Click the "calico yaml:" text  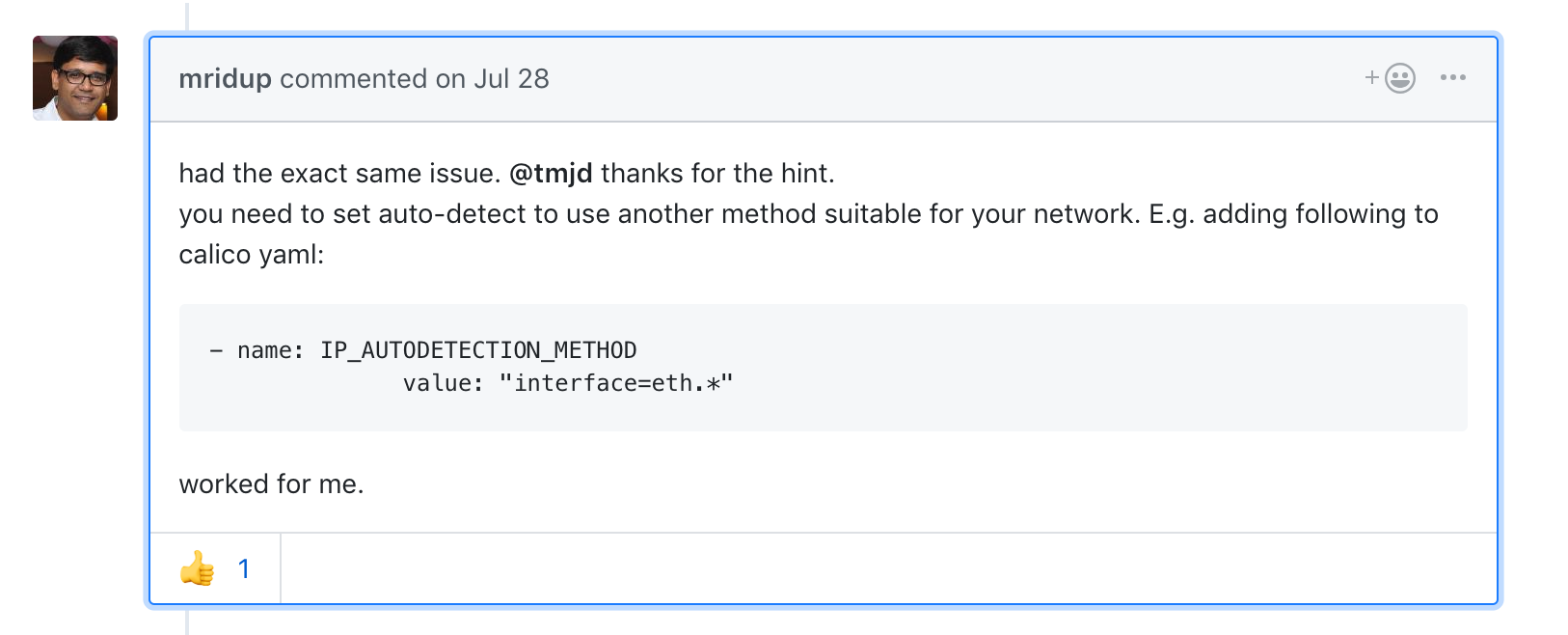tap(252, 255)
